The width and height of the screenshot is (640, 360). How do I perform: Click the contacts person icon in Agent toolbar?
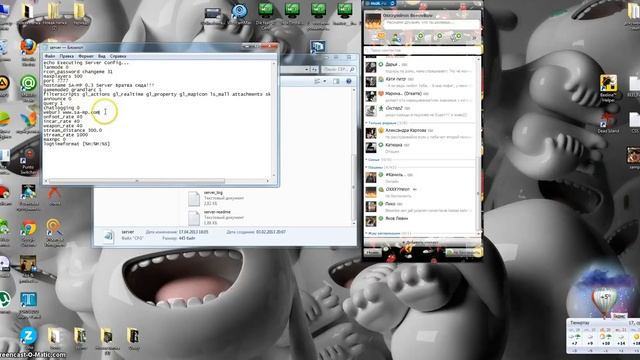click(396, 38)
